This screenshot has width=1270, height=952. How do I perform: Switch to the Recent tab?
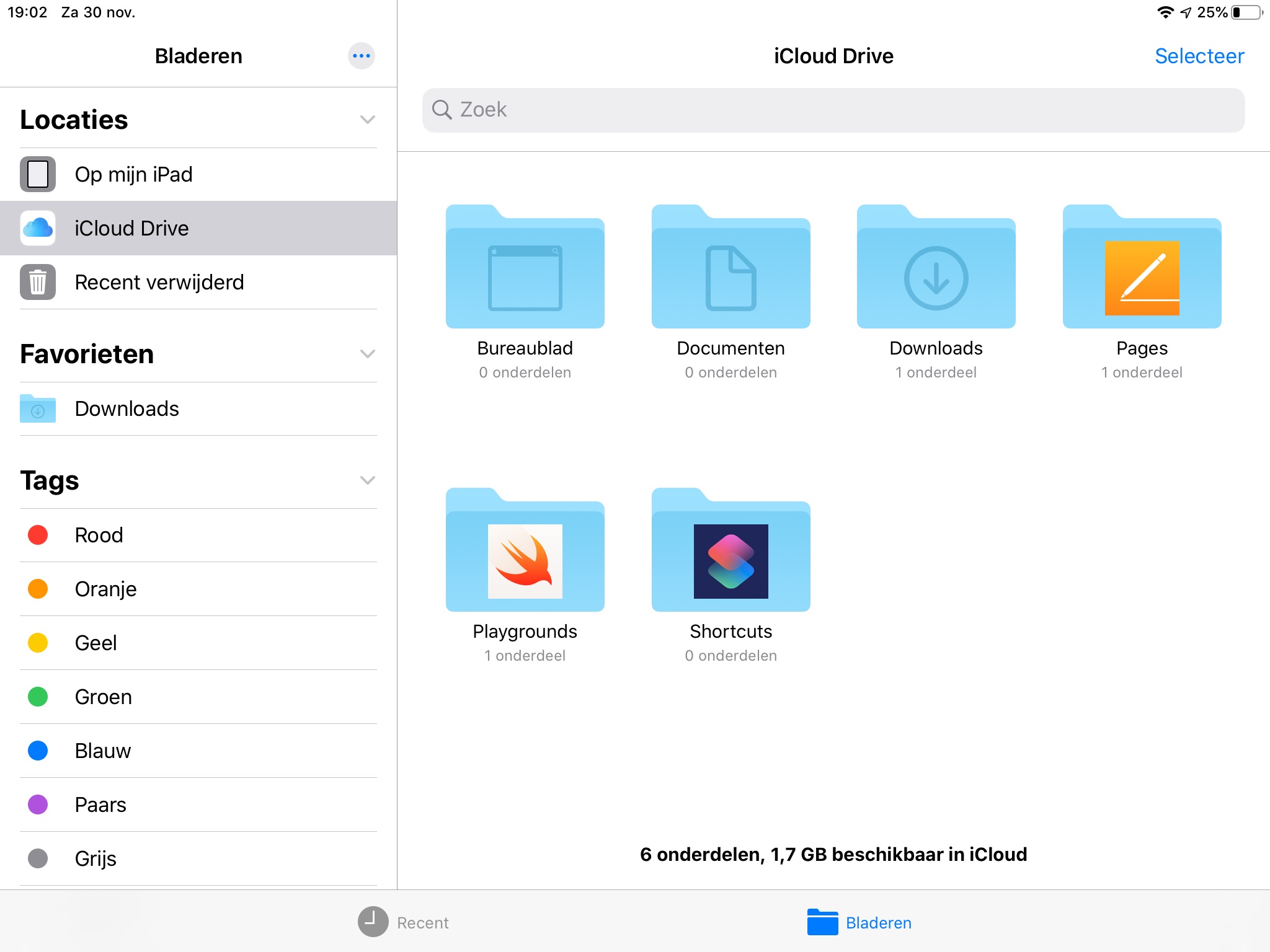404,922
